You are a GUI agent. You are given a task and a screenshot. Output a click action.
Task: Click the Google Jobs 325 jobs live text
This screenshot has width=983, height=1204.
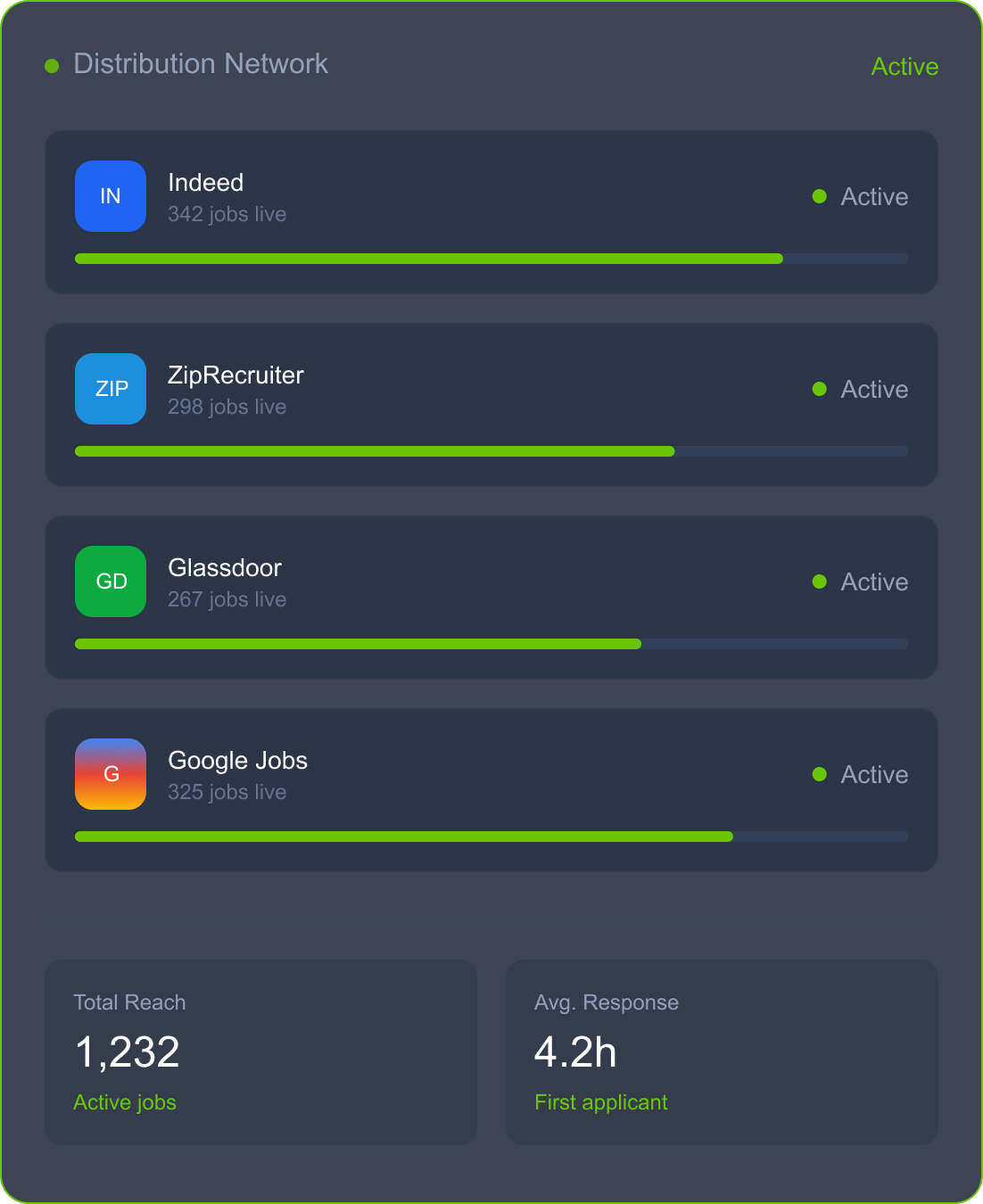click(x=227, y=792)
